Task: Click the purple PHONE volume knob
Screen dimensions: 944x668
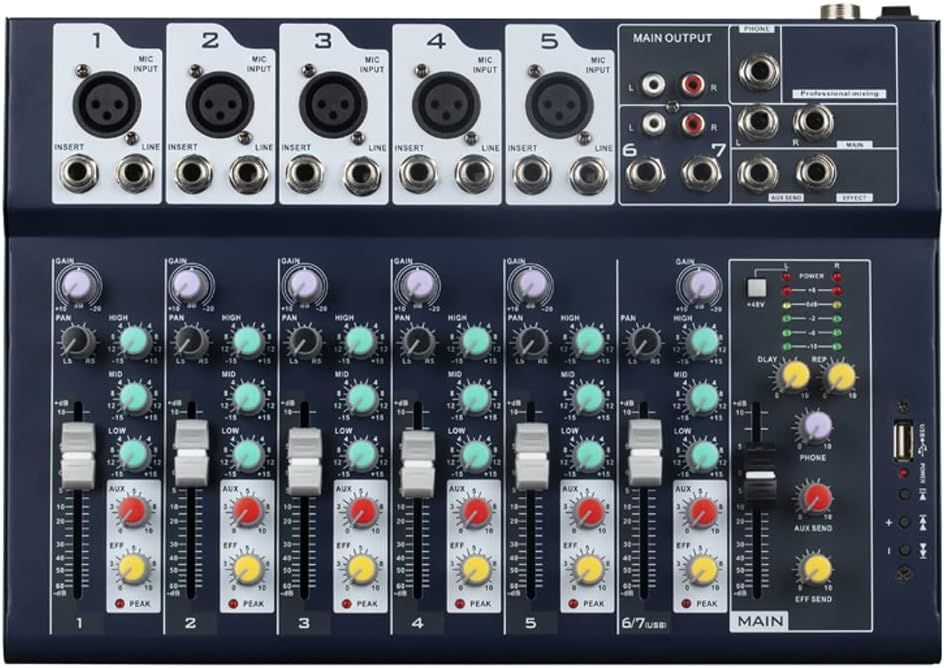Action: (x=817, y=428)
